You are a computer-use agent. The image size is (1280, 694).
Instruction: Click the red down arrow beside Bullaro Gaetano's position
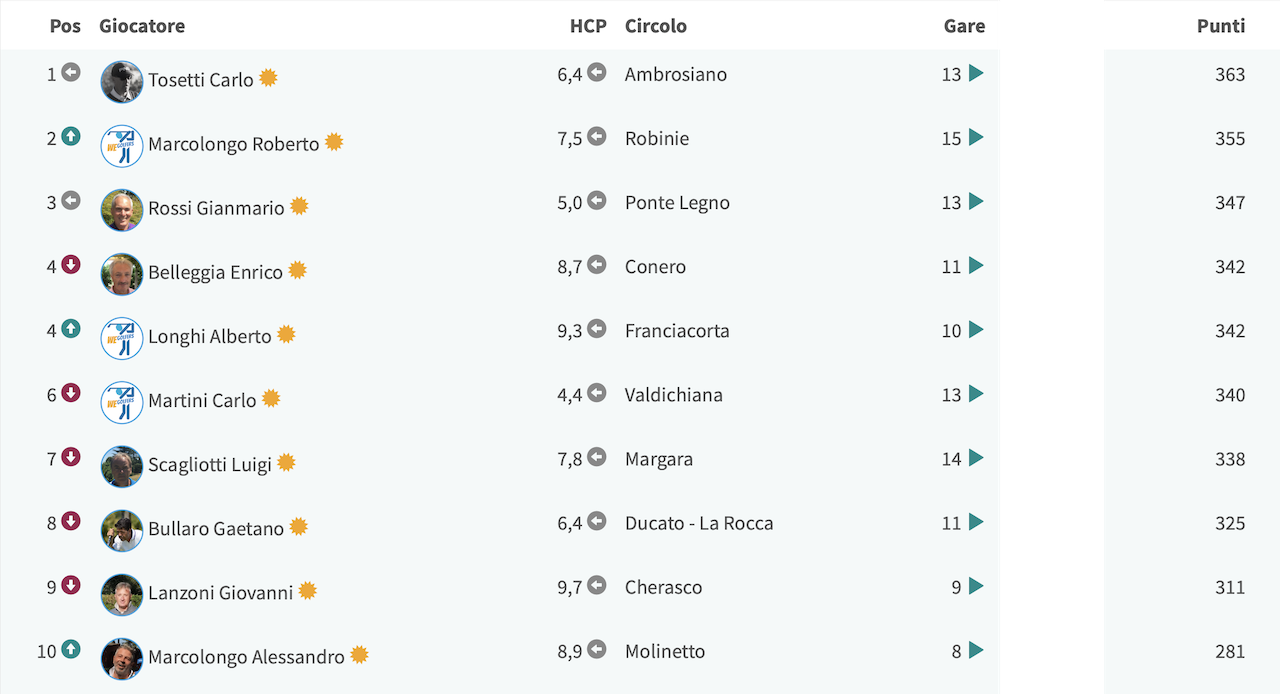71,521
